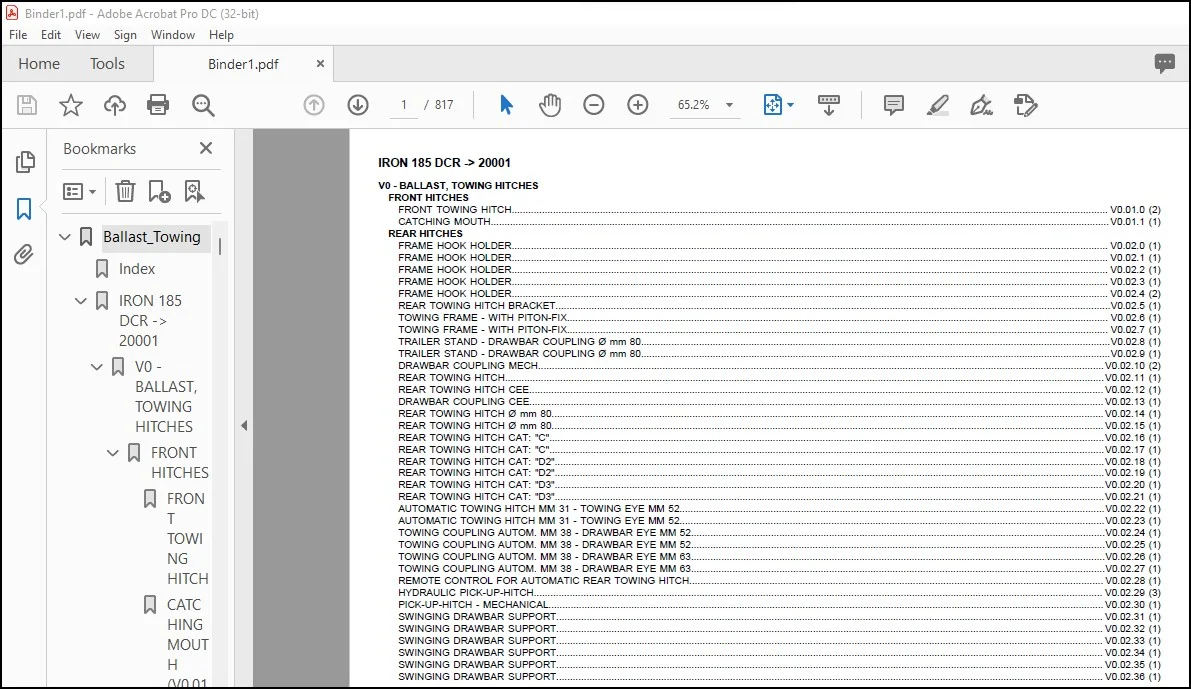The image size is (1191, 689).
Task: Open CATCHING MOUTH V0.01.1 entry
Action: [x=779, y=222]
